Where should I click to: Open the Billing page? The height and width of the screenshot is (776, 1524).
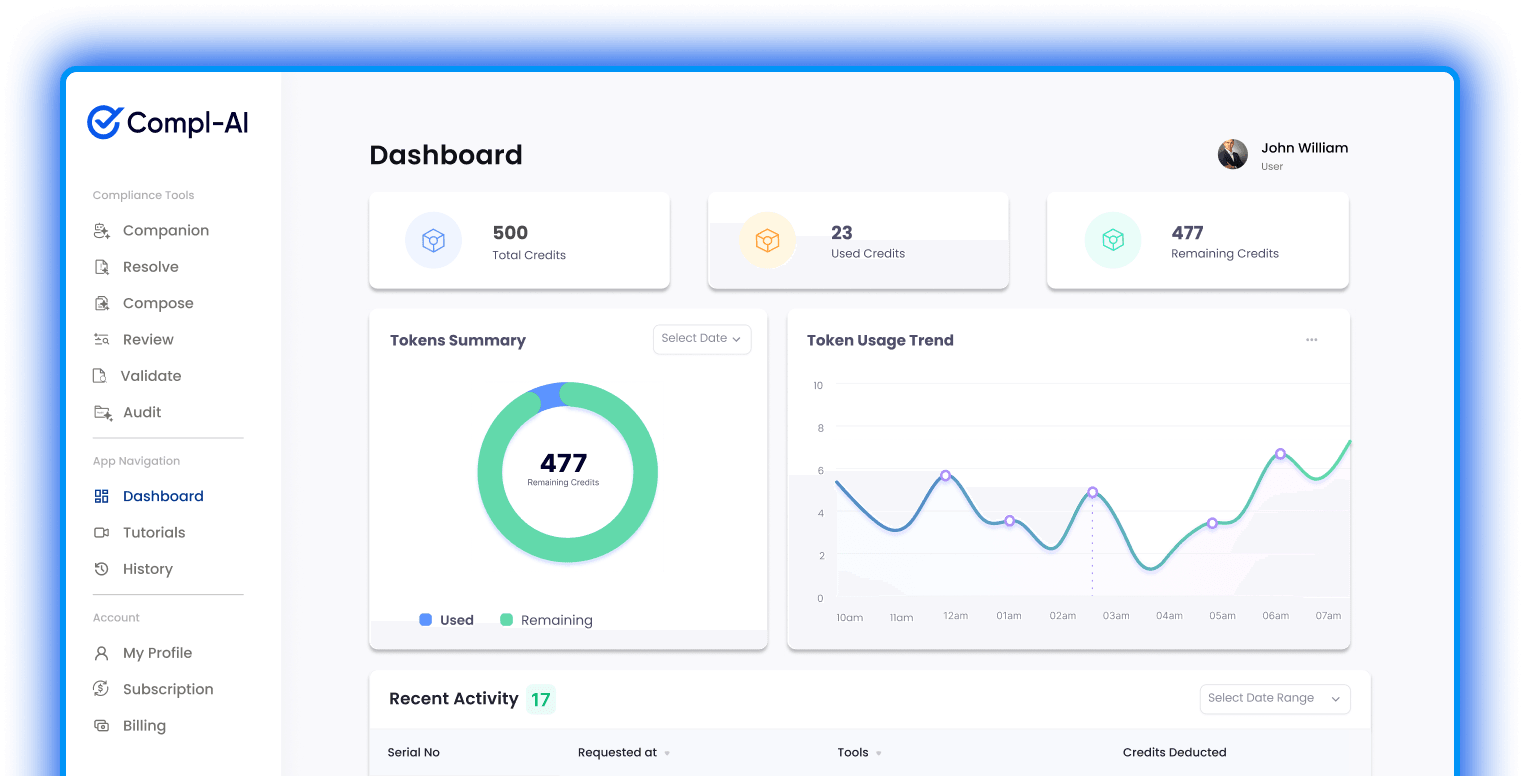[x=144, y=726]
